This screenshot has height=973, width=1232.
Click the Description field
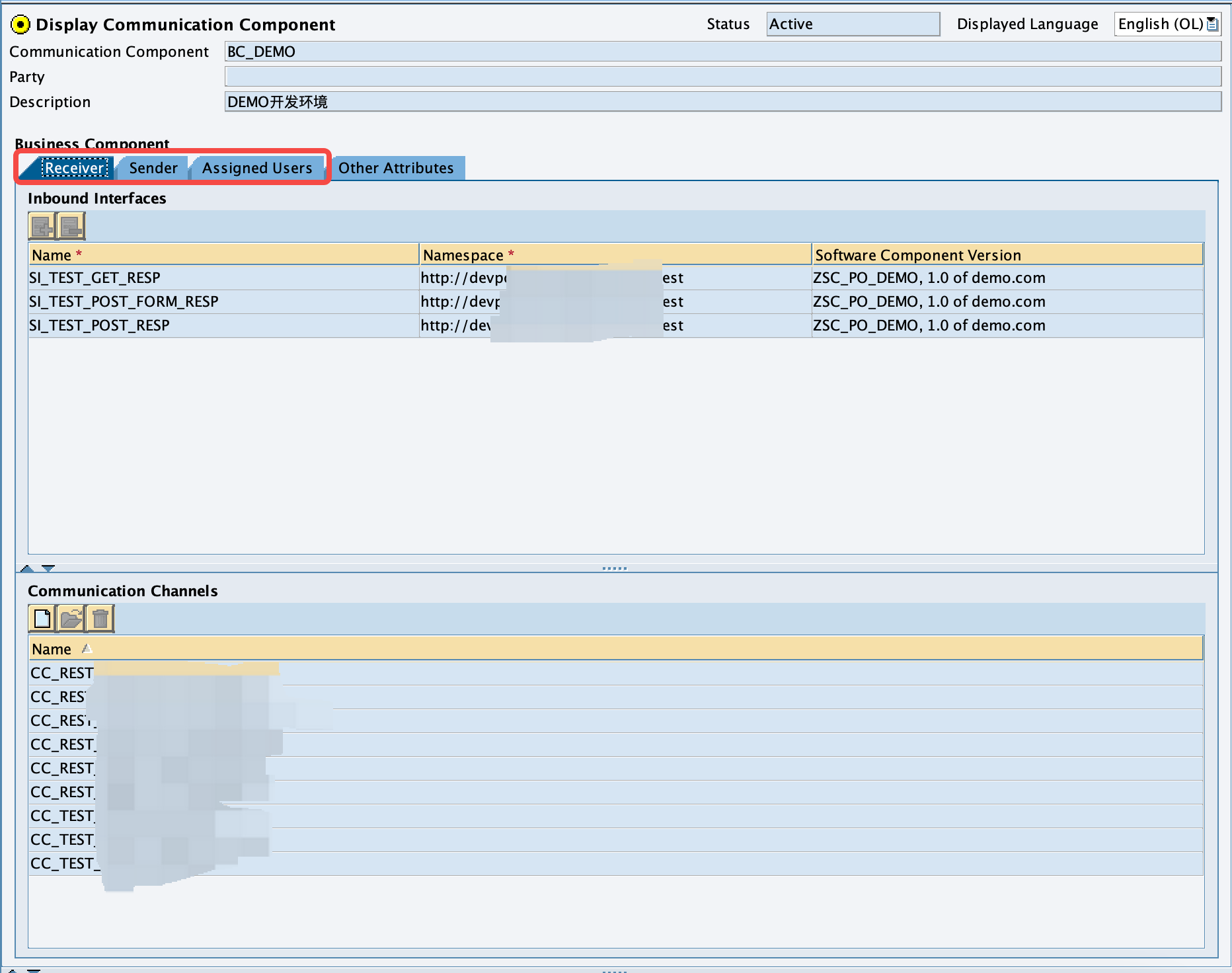(x=723, y=102)
